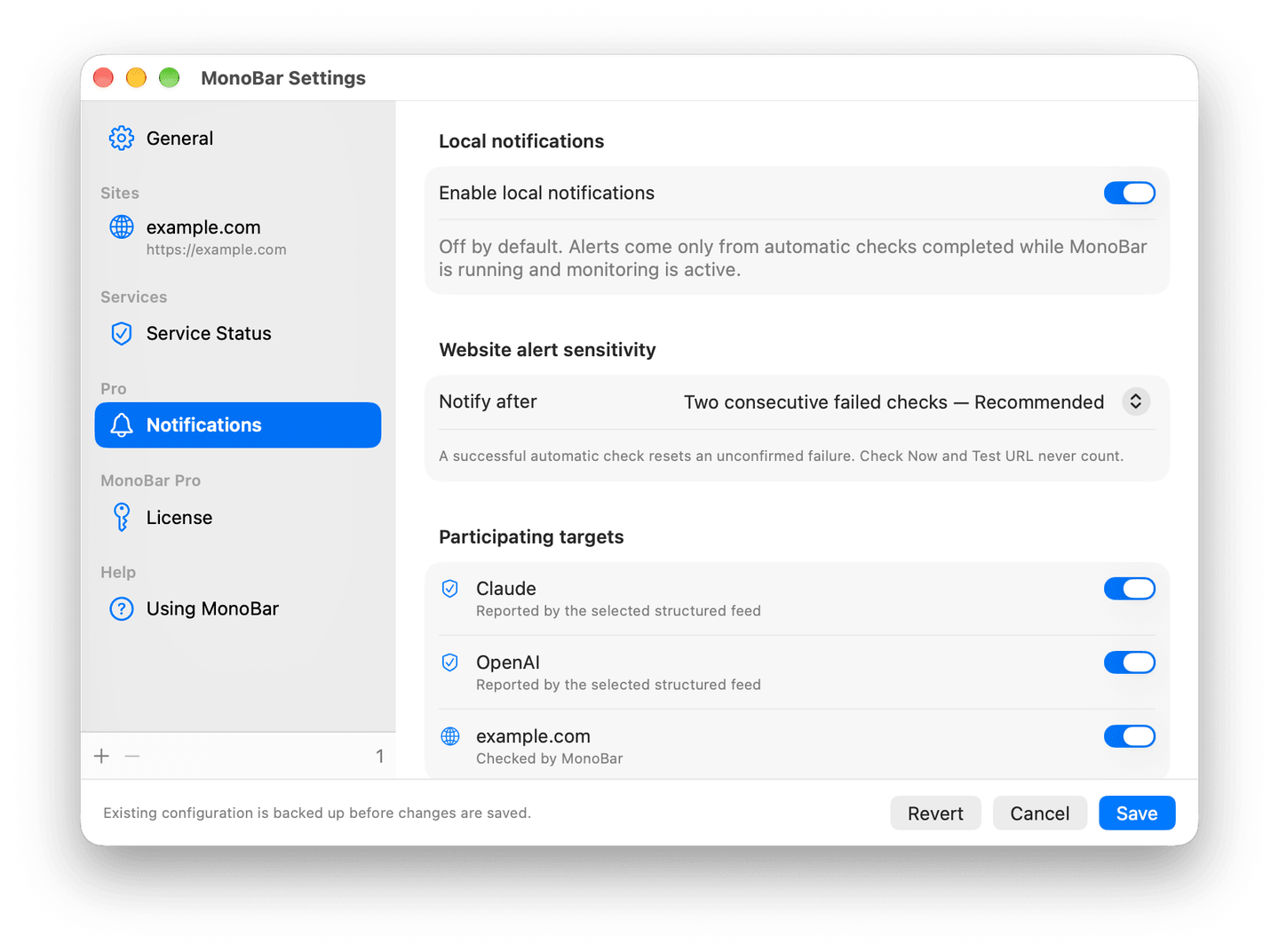Click the shield icon for Service Status
The width and height of the screenshot is (1279, 952).
[122, 334]
